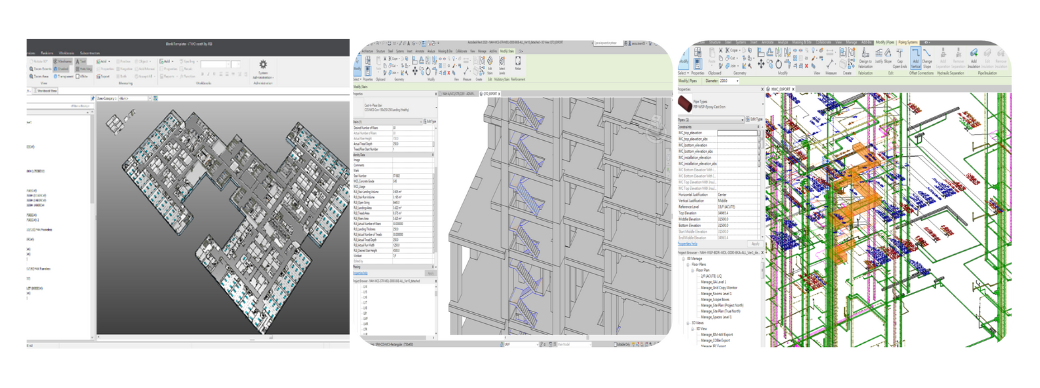This screenshot has width=1040, height=388.
Task: Click the Pipe Types material preview swatch
Action: click(x=684, y=103)
